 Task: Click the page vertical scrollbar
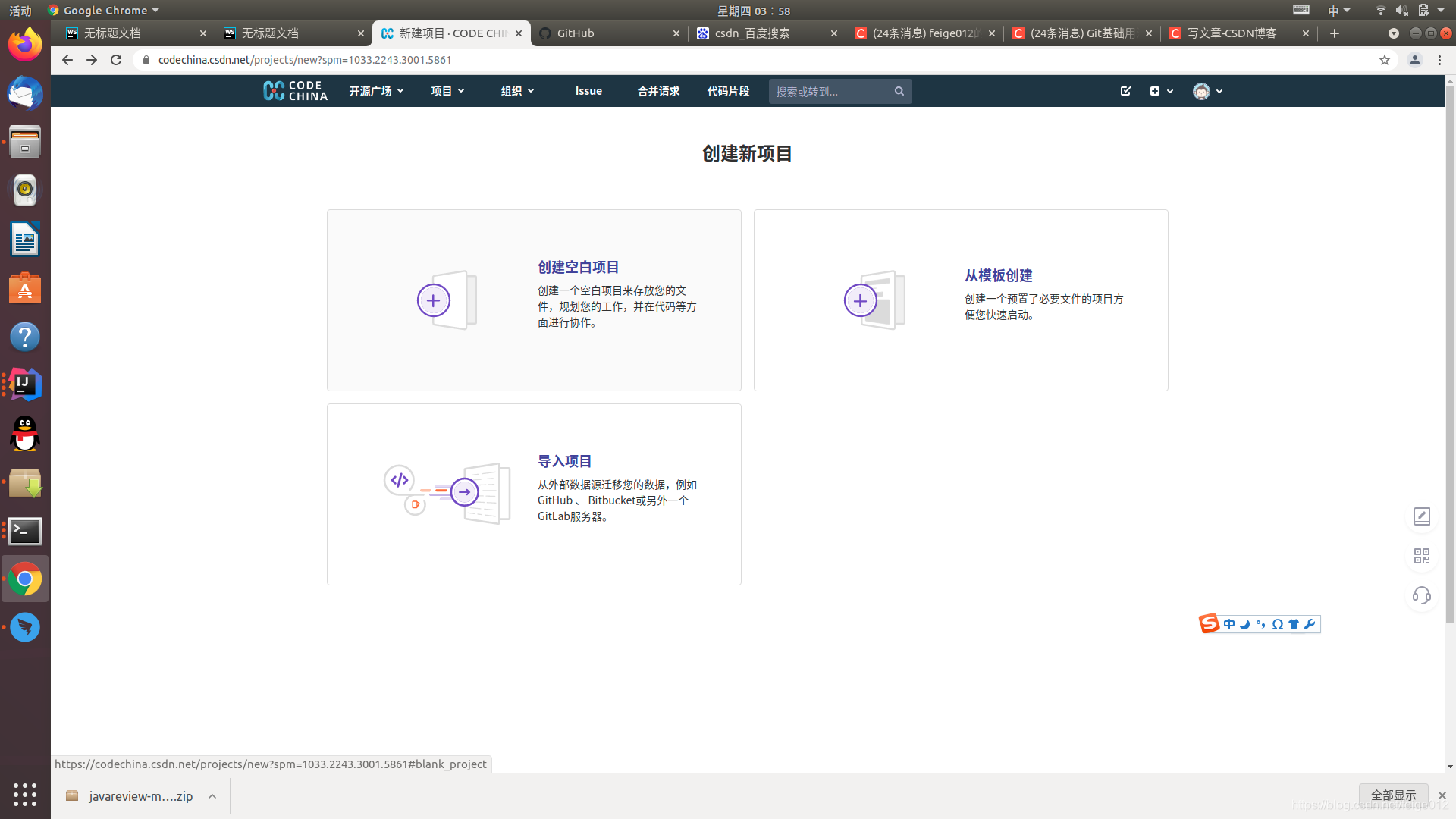1450,356
